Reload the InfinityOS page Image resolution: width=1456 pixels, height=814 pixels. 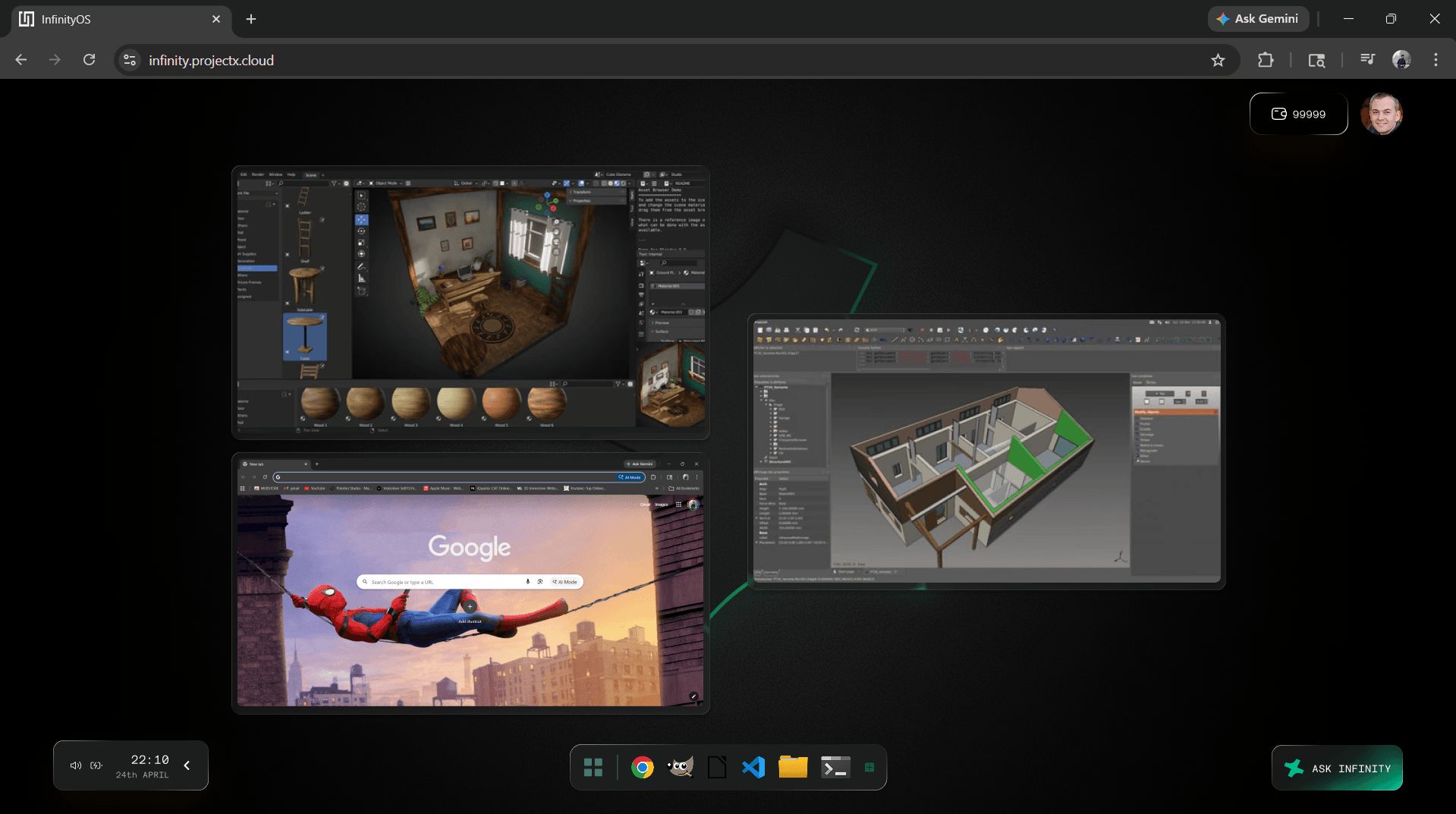(89, 60)
